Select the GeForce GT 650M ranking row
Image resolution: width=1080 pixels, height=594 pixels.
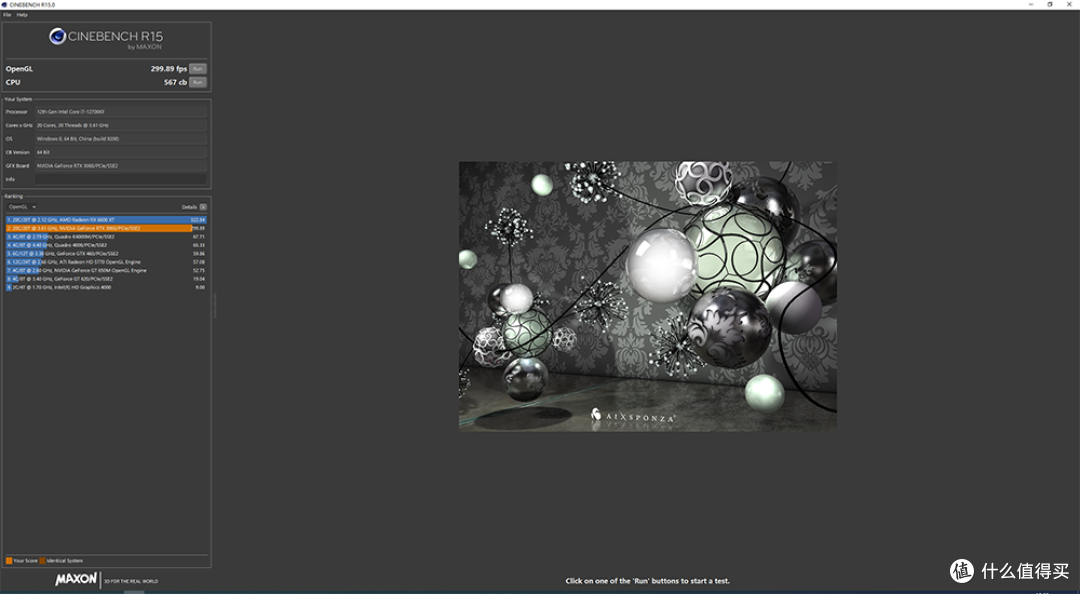[x=106, y=270]
